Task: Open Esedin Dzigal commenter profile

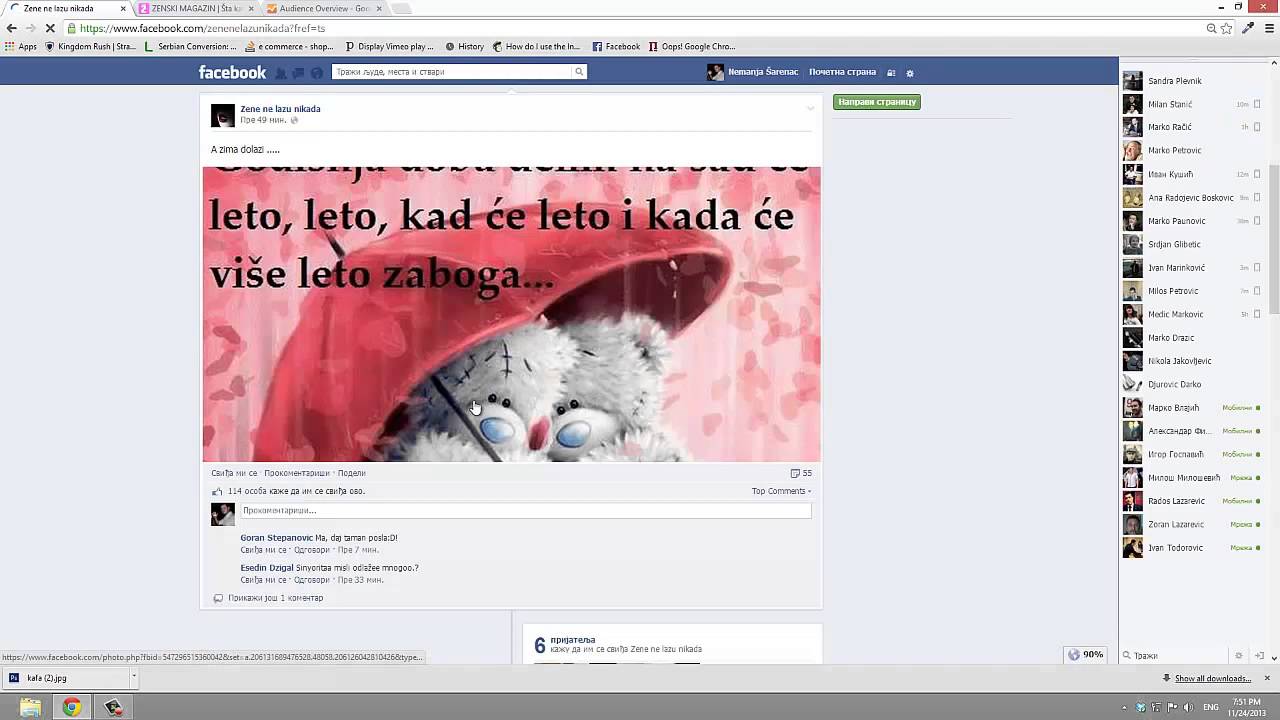Action: click(x=267, y=568)
